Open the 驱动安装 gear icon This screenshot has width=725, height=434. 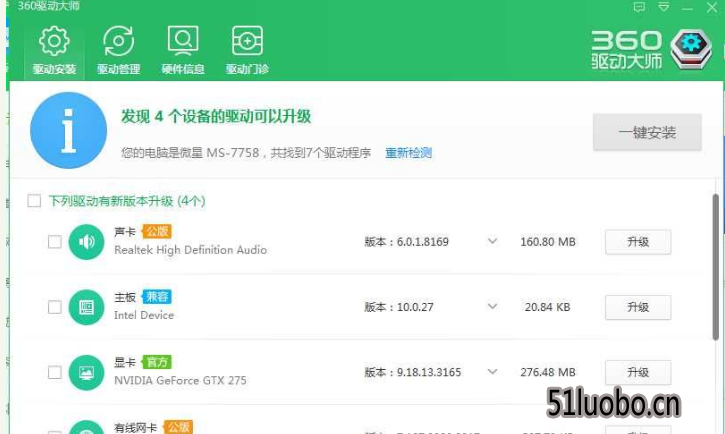coord(54,42)
